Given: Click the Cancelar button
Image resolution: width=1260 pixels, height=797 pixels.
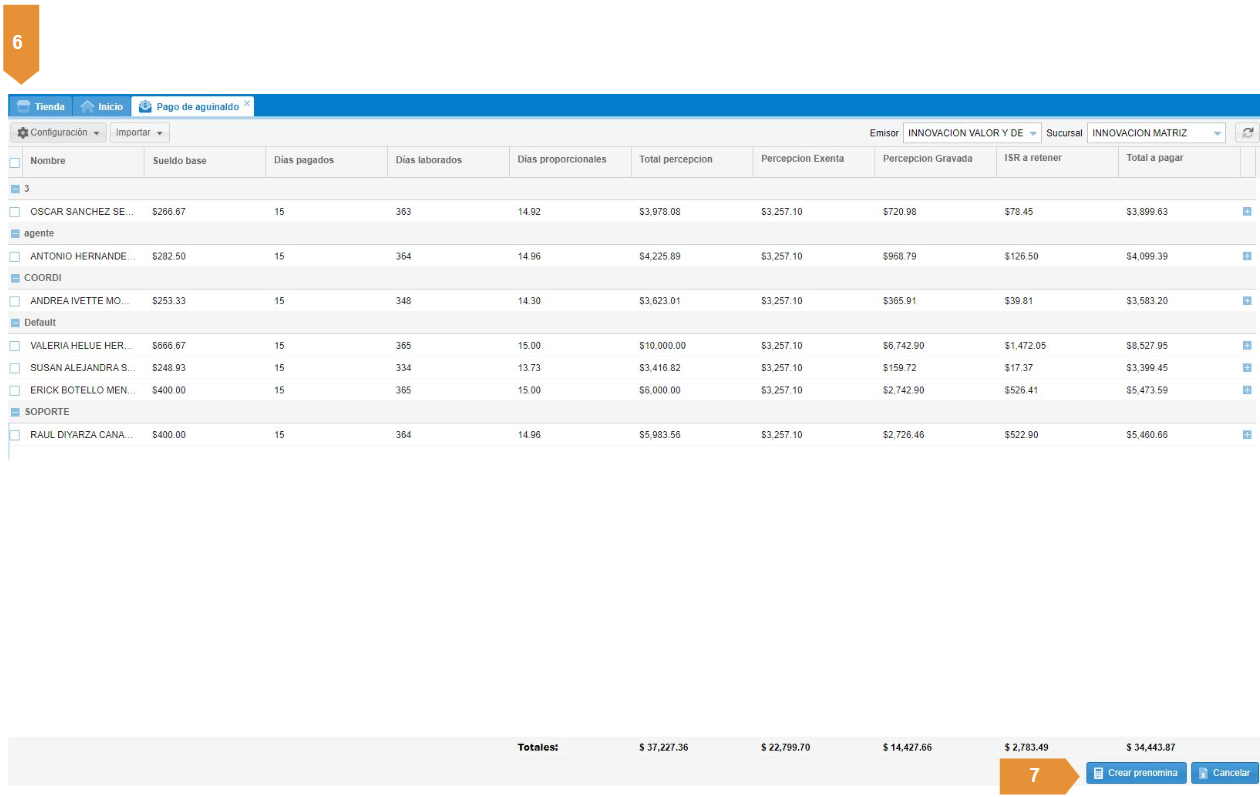Looking at the screenshot, I should click(x=1224, y=773).
